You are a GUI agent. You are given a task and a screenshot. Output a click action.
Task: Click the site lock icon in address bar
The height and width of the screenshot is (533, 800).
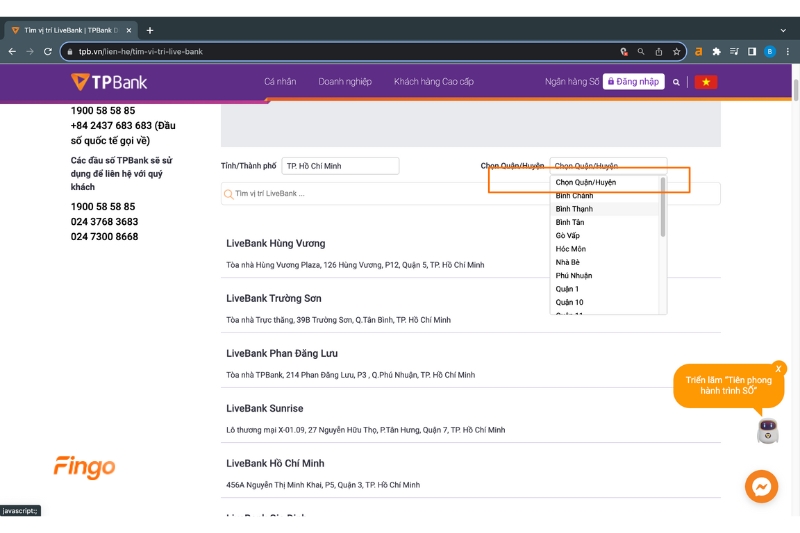pos(70,52)
